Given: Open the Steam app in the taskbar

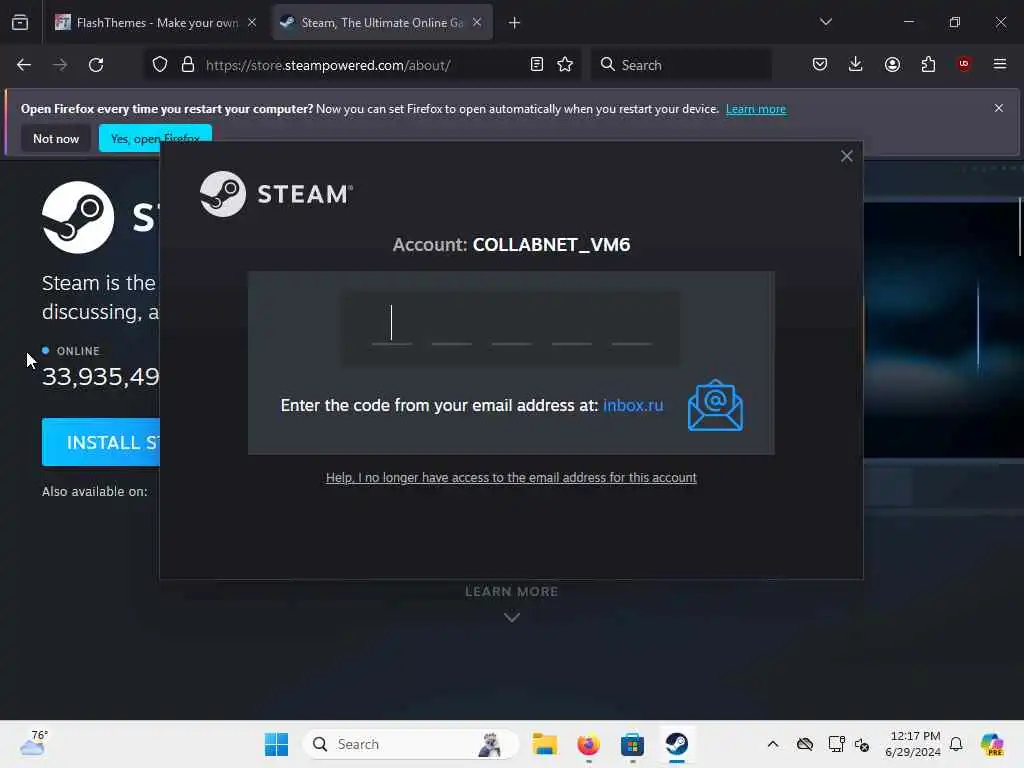Looking at the screenshot, I should (677, 744).
